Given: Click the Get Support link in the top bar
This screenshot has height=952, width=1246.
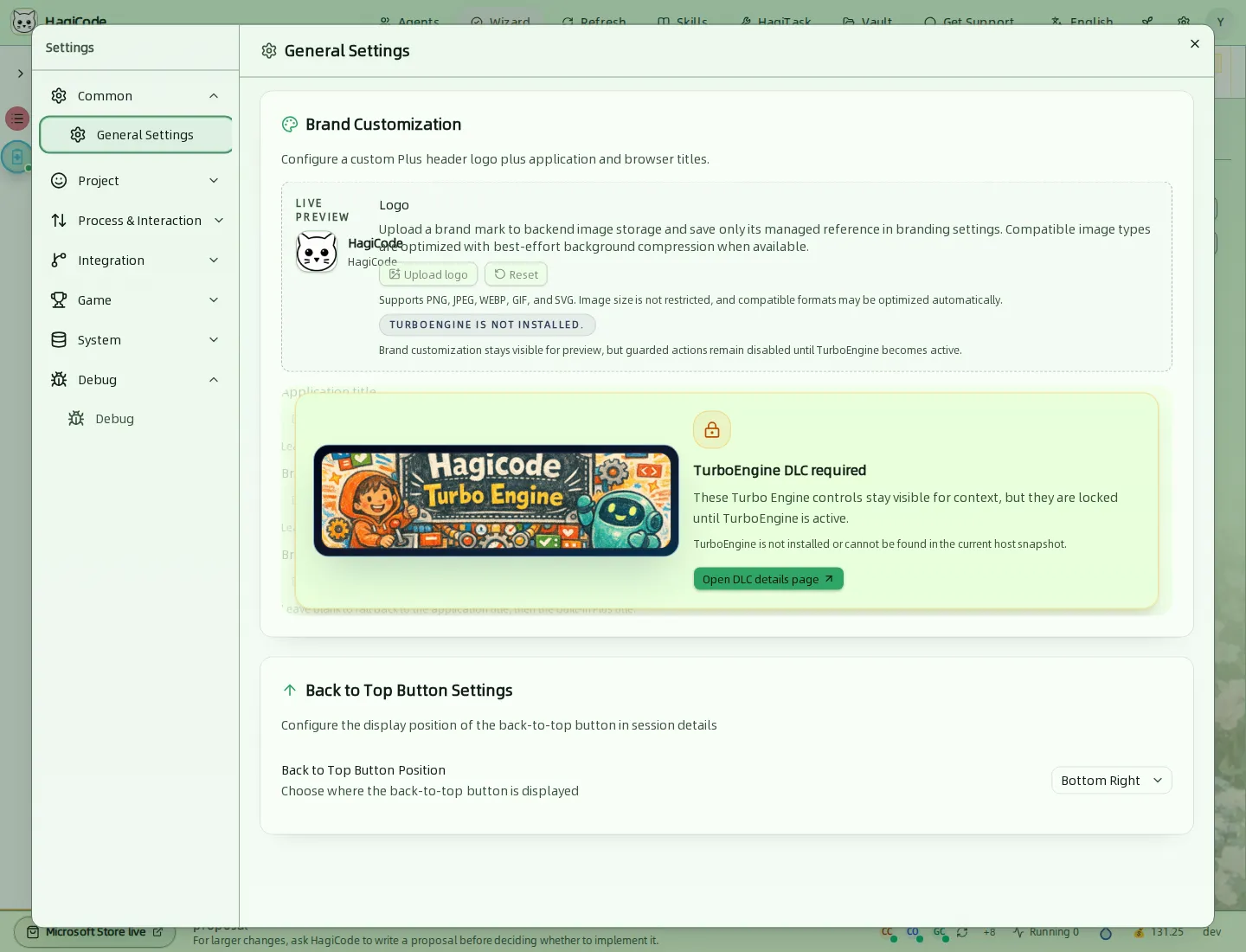Looking at the screenshot, I should pyautogui.click(x=969, y=22).
